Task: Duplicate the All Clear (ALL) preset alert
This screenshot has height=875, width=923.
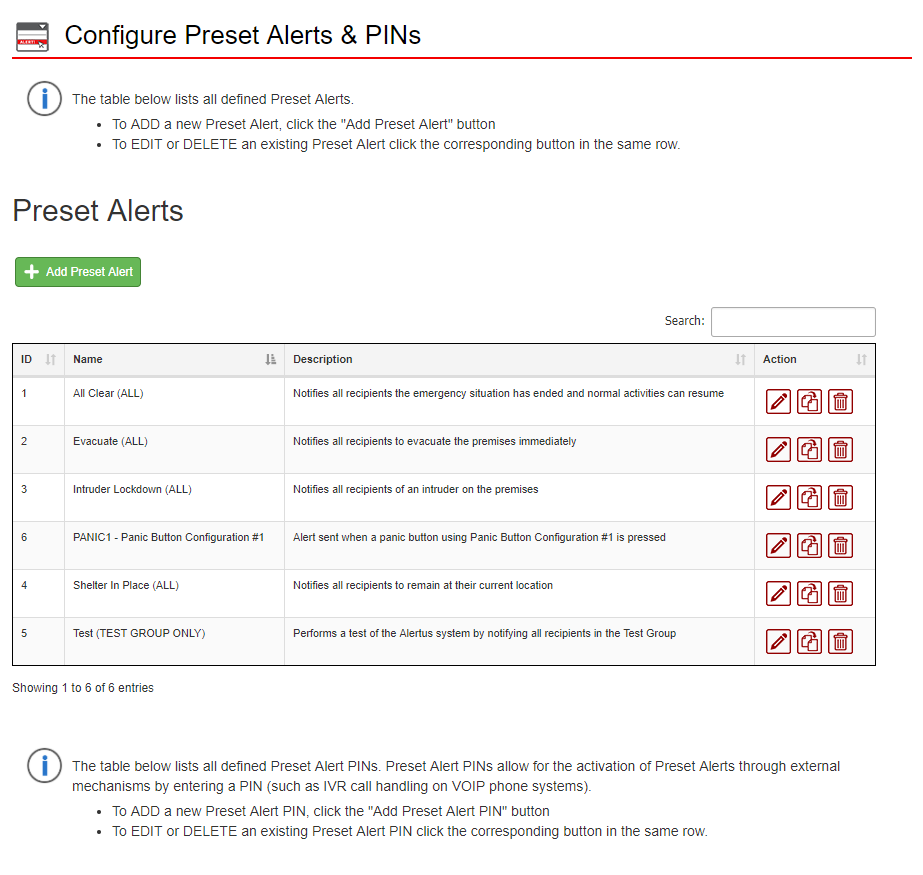Action: (809, 402)
